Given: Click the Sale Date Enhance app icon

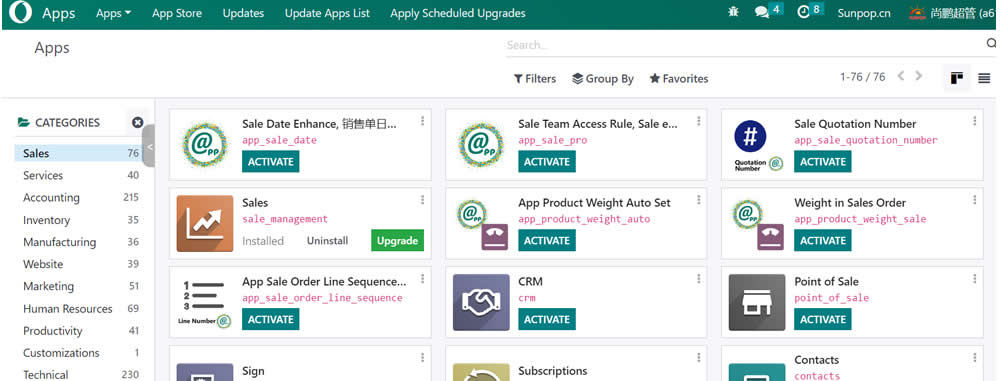Looking at the screenshot, I should (205, 145).
